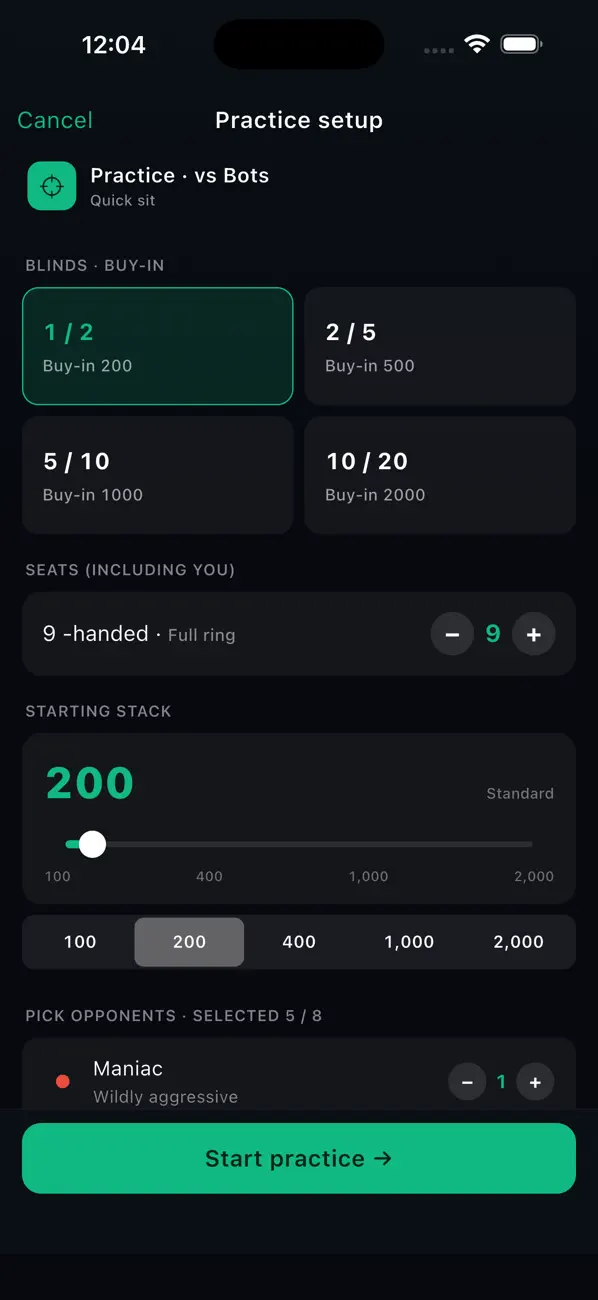Viewport: 598px width, 1300px height.
Task: Tap the red Maniac indicator dot
Action: point(63,1082)
